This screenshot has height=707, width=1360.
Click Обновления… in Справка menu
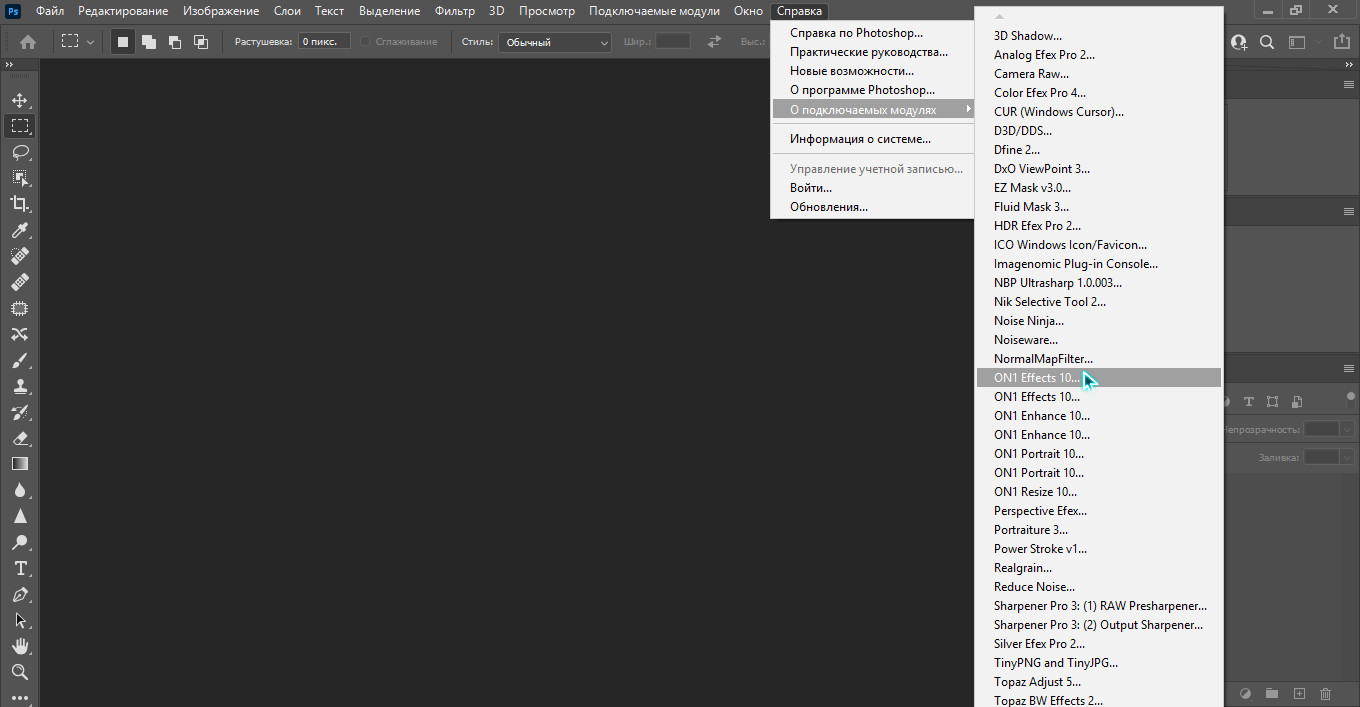click(x=828, y=207)
